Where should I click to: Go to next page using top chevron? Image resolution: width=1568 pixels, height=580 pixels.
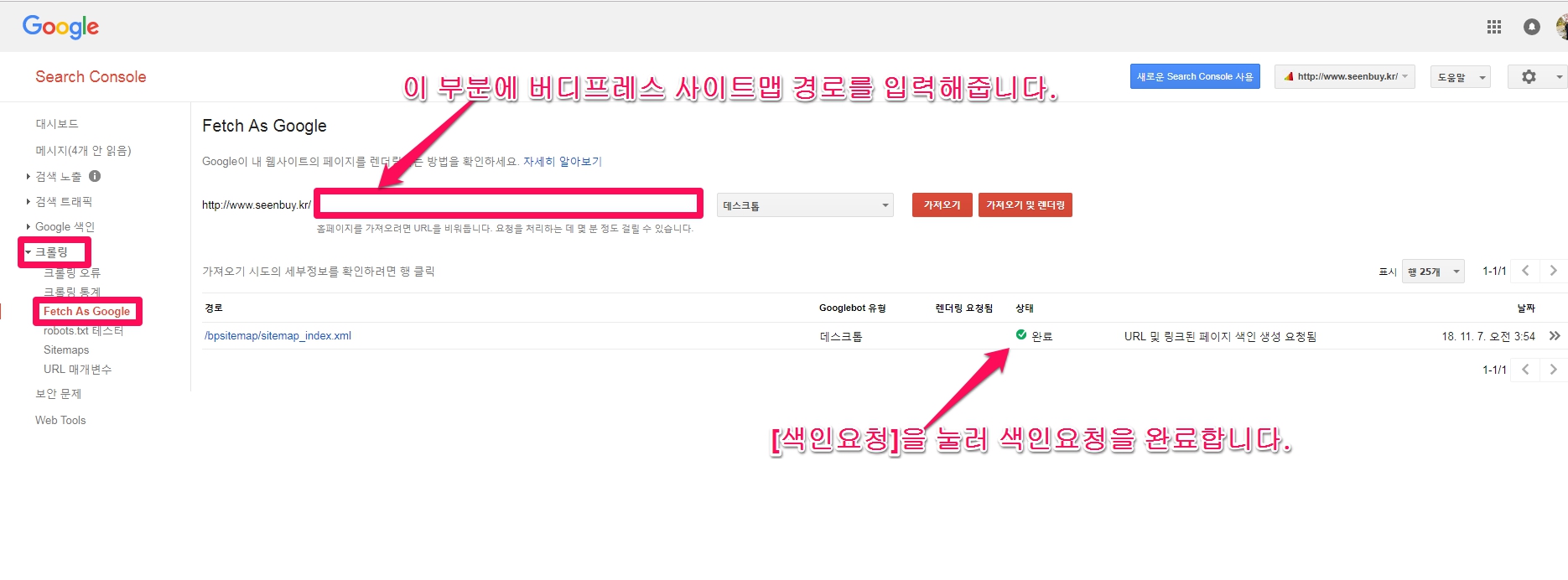coord(1553,271)
